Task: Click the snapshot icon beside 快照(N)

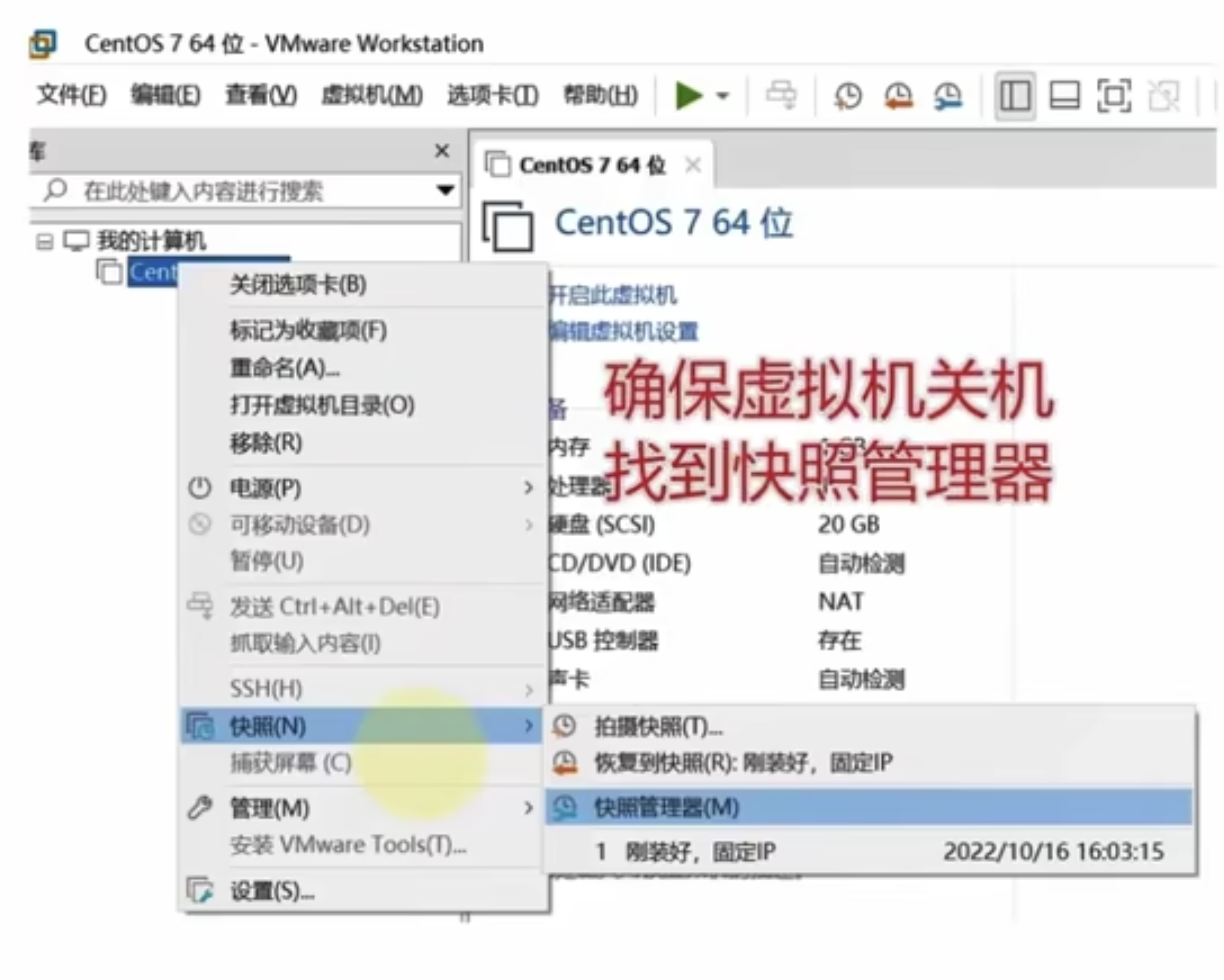Action: click(x=201, y=726)
